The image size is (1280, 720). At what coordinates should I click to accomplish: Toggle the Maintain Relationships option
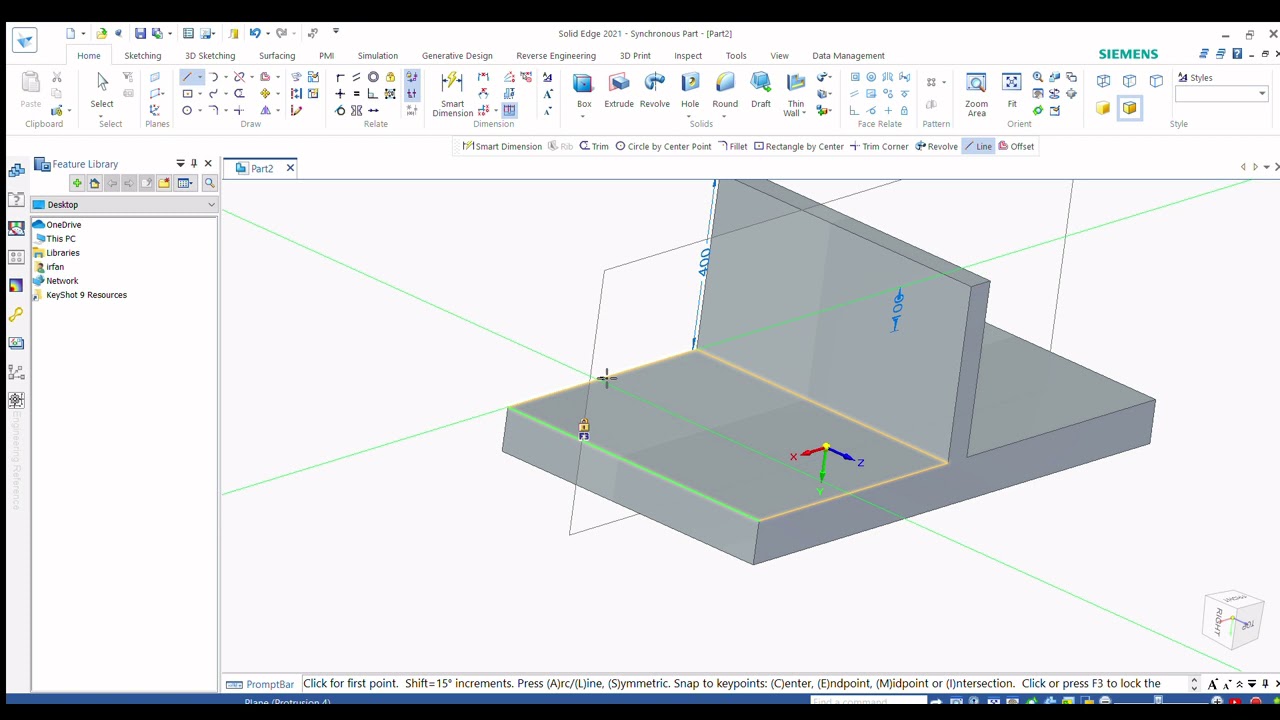(x=411, y=77)
